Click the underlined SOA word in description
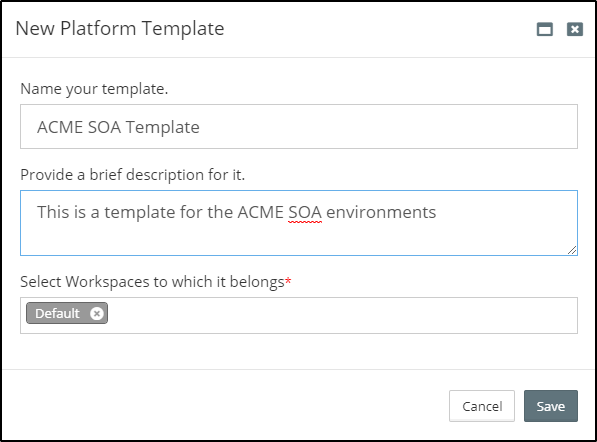 pyautogui.click(x=305, y=212)
